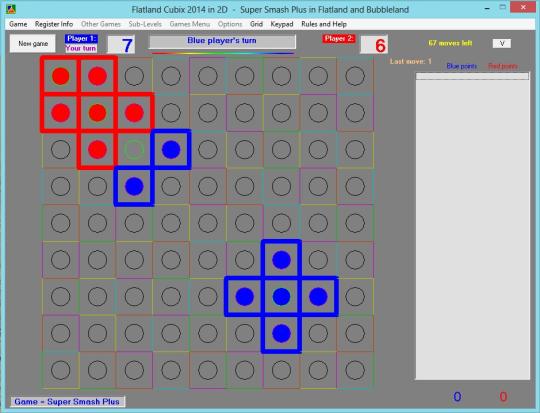The image size is (540, 413).
Task: Click the points history list panel
Action: (472, 226)
